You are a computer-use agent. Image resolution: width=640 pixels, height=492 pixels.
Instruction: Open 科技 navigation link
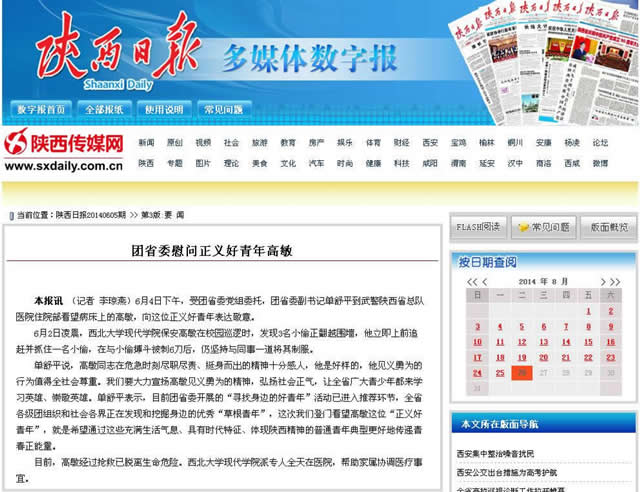pyautogui.click(x=402, y=163)
